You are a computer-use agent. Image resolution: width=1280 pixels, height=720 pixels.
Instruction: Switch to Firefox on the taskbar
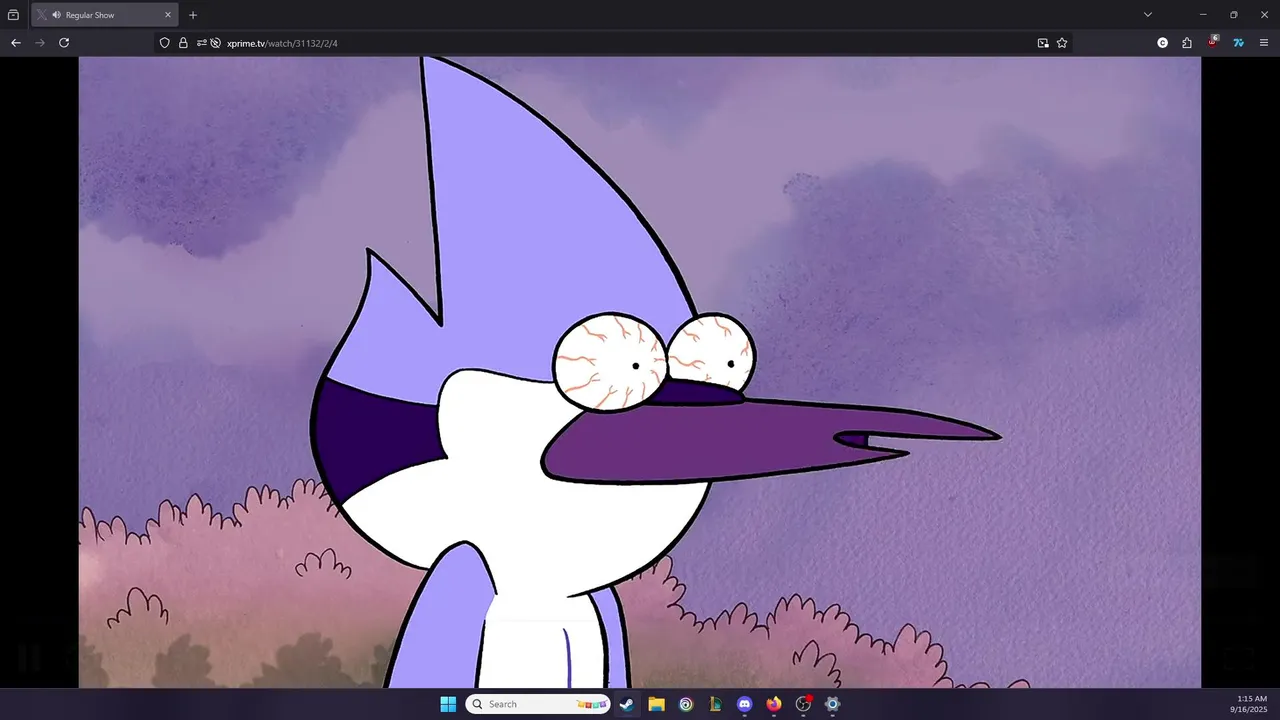tap(774, 704)
